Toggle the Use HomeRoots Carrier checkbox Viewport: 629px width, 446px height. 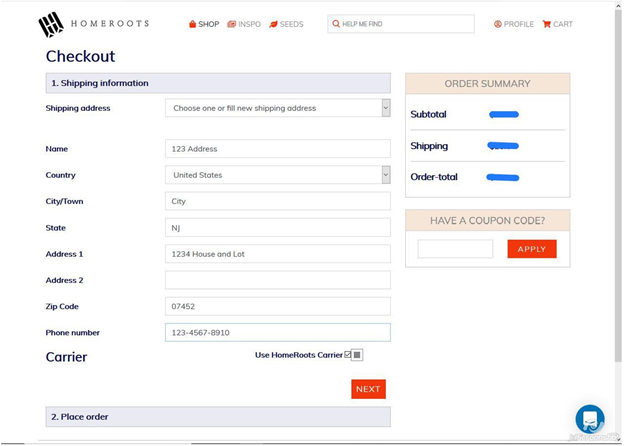tap(348, 355)
